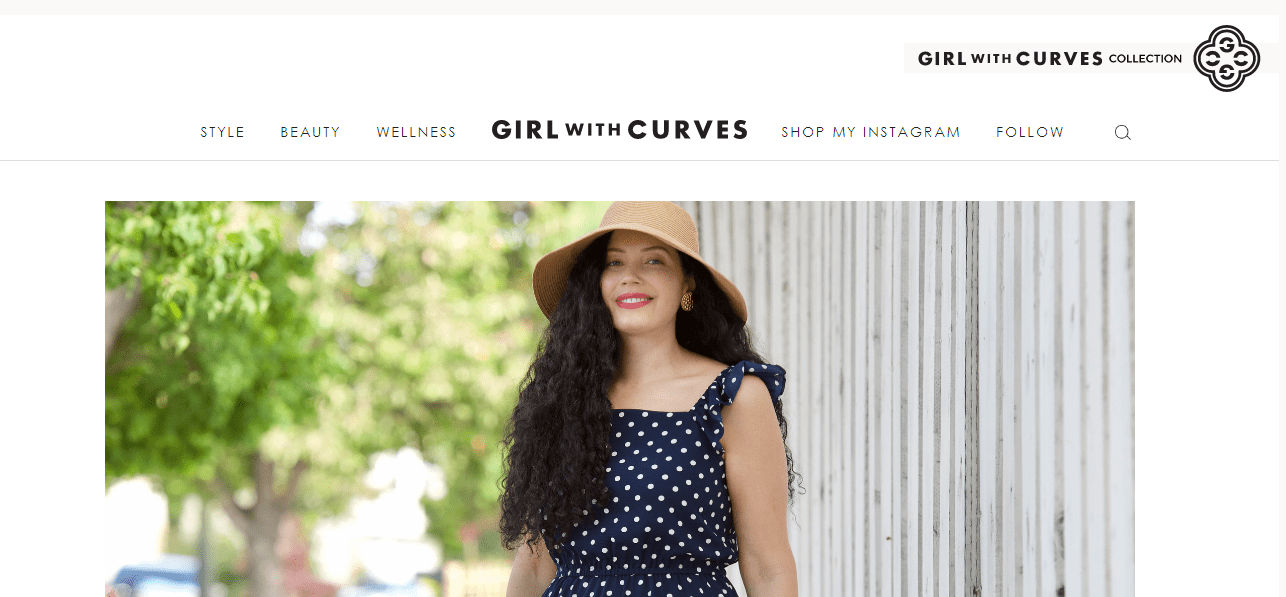Click the woman's gold earring
This screenshot has width=1286, height=597.
tap(687, 300)
